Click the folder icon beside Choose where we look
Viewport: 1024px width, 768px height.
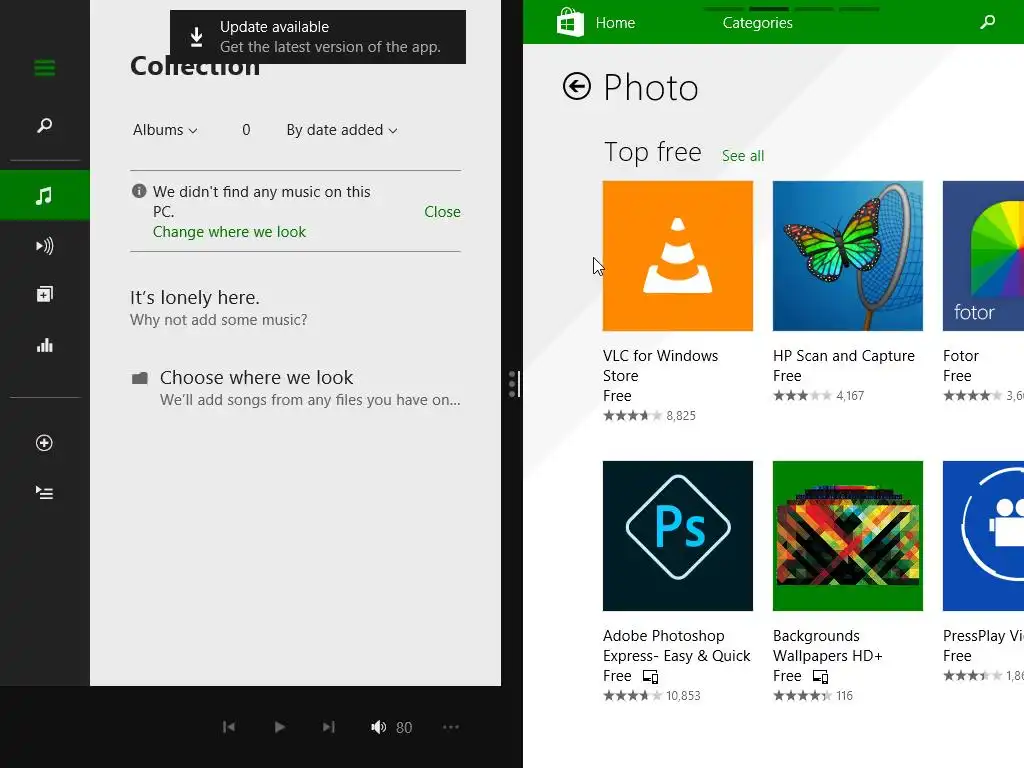(x=140, y=378)
